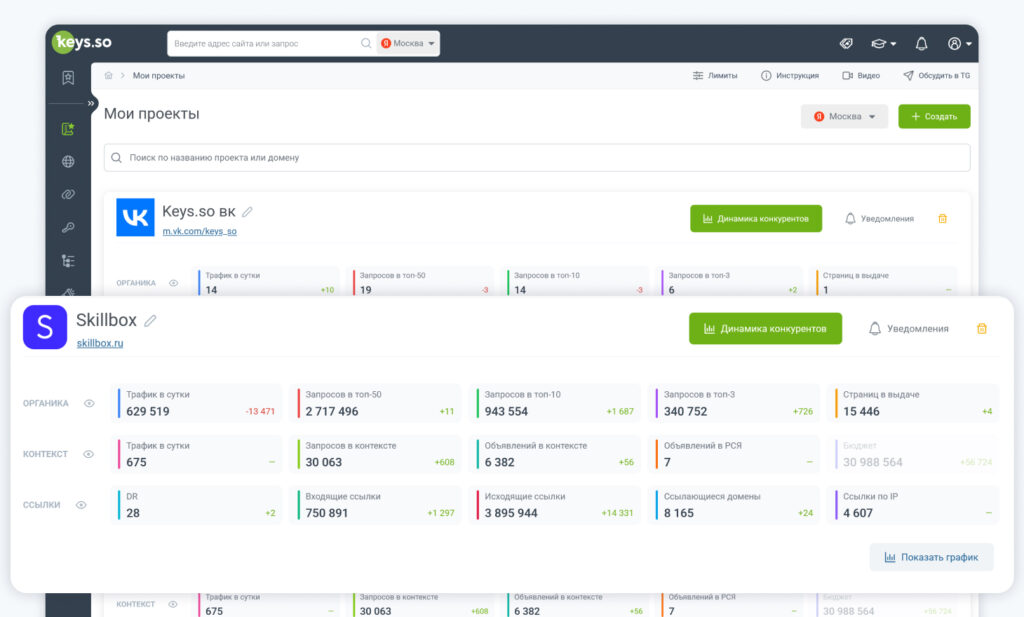Click the keys.so logo

[82, 42]
